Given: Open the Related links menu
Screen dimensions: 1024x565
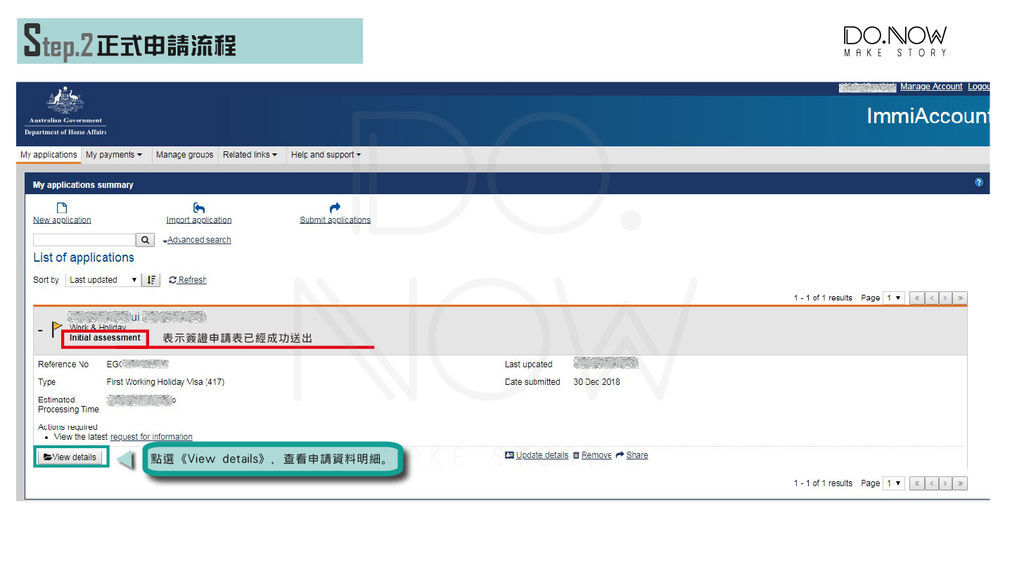Looking at the screenshot, I should click(250, 155).
